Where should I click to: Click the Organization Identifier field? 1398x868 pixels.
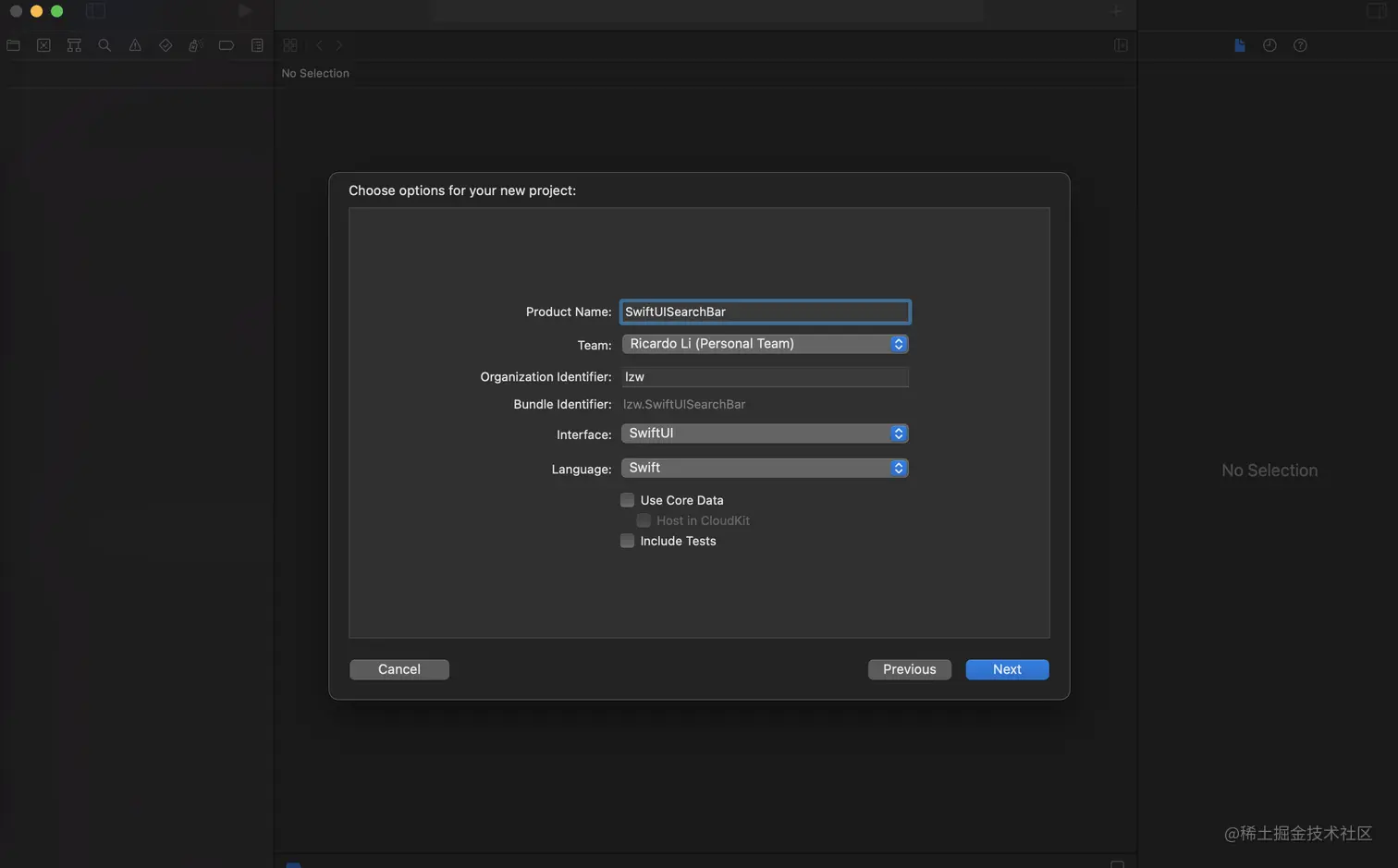(765, 376)
